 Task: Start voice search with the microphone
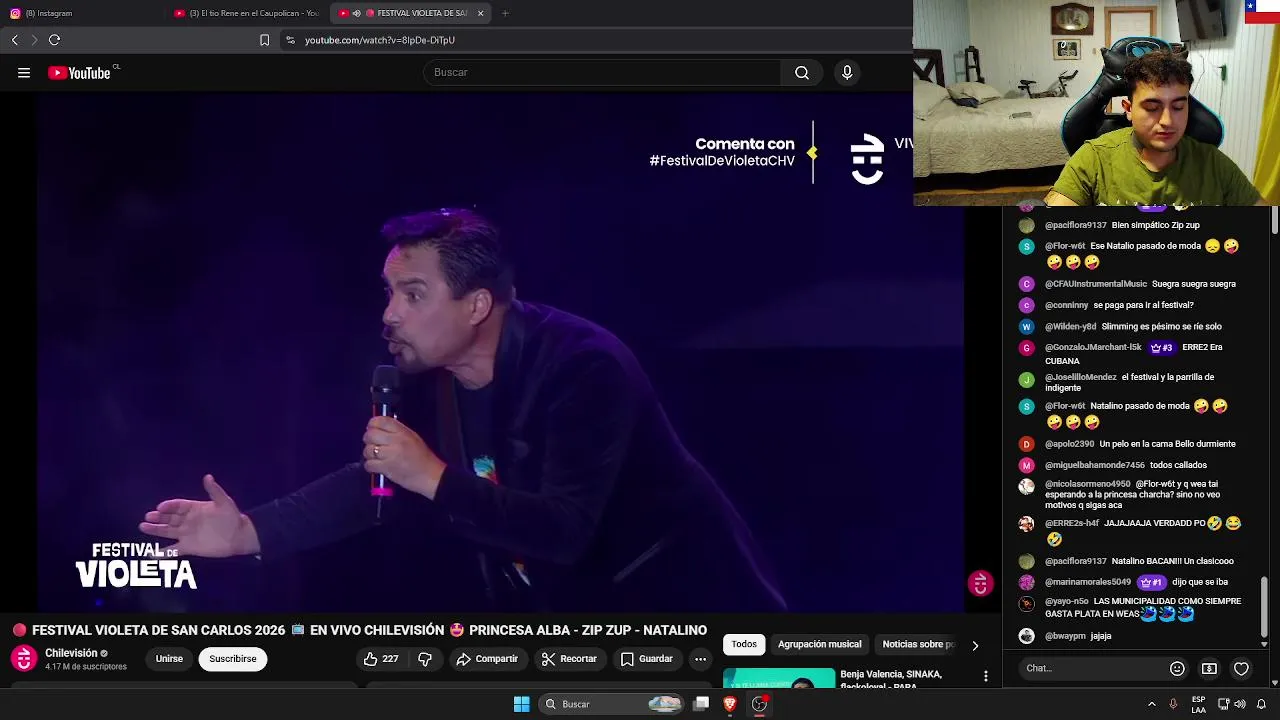tap(847, 72)
